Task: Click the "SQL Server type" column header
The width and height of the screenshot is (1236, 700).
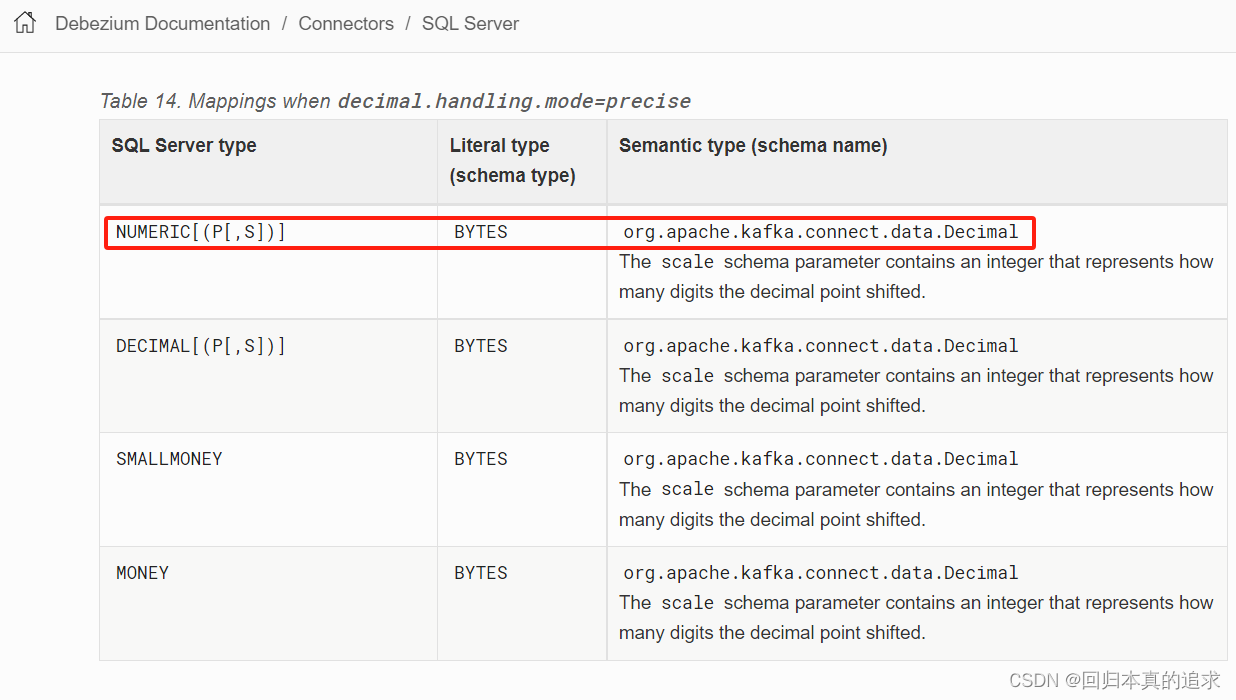Action: tap(184, 146)
